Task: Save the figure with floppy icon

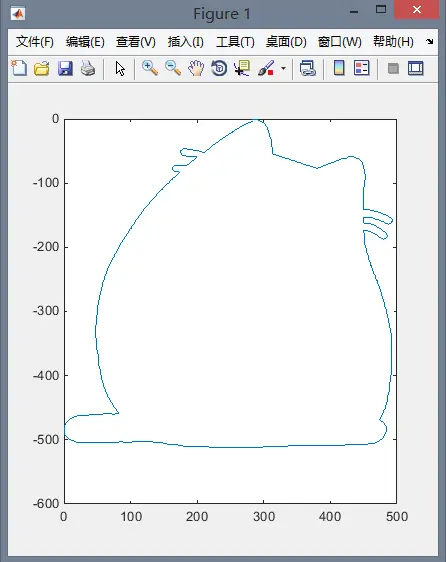Action: click(x=65, y=68)
